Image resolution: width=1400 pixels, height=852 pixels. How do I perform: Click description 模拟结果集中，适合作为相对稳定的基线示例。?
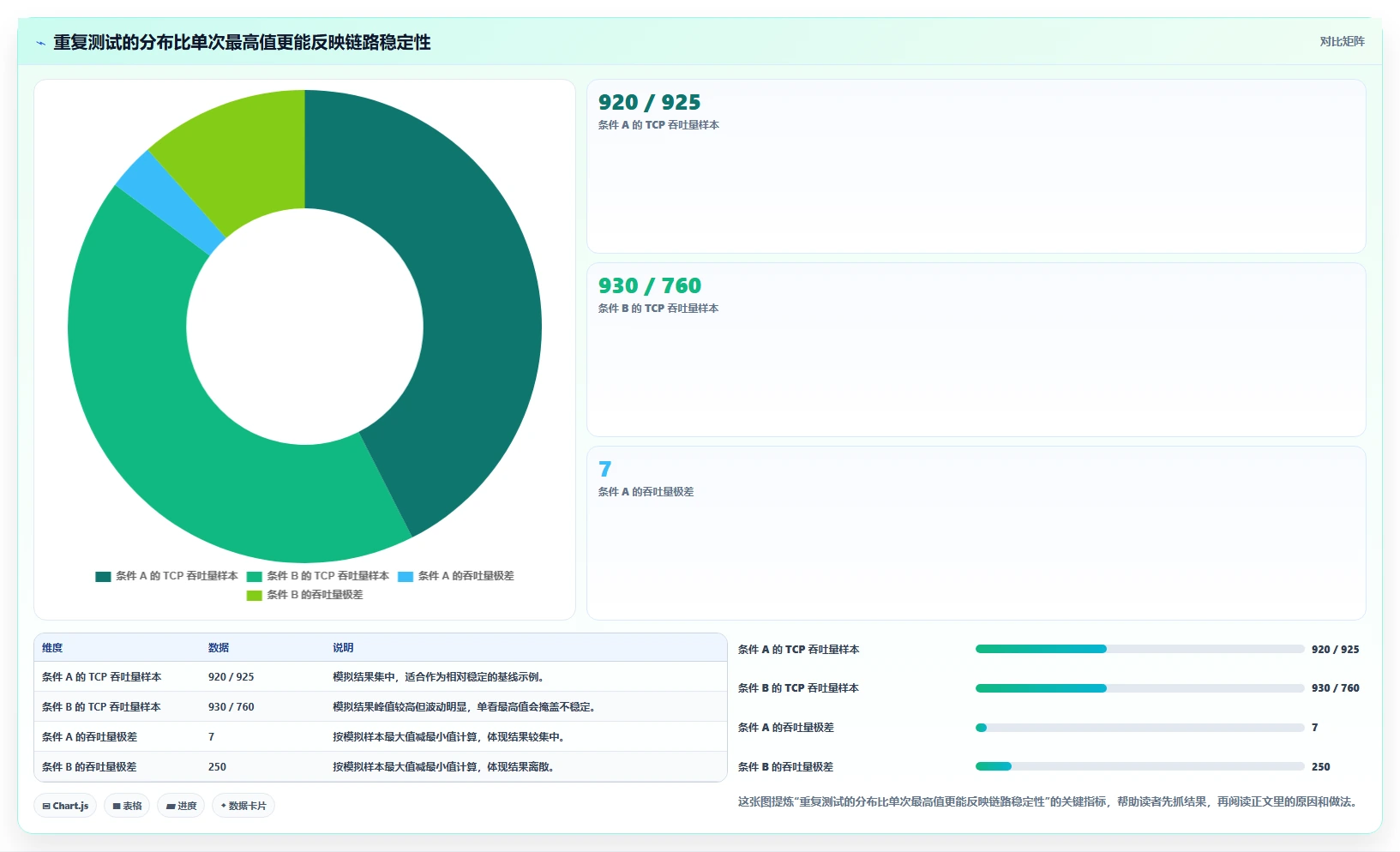click(x=441, y=677)
